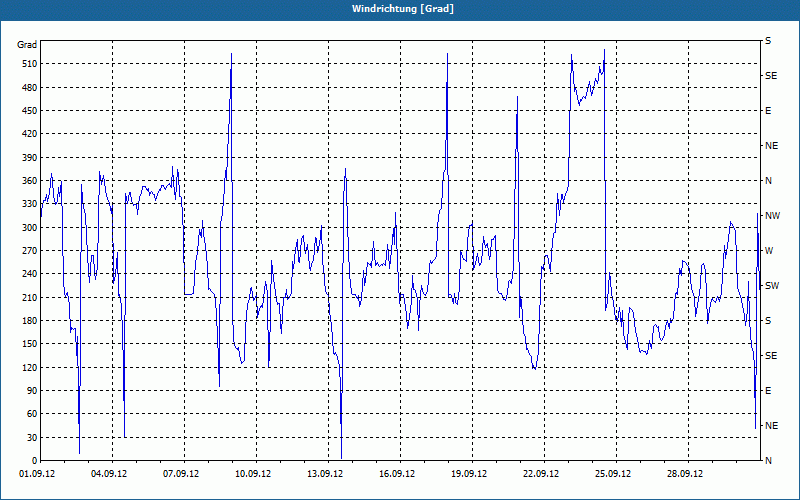Select the 120 value on the y-axis
Viewport: 800px width, 500px height.
[30, 367]
